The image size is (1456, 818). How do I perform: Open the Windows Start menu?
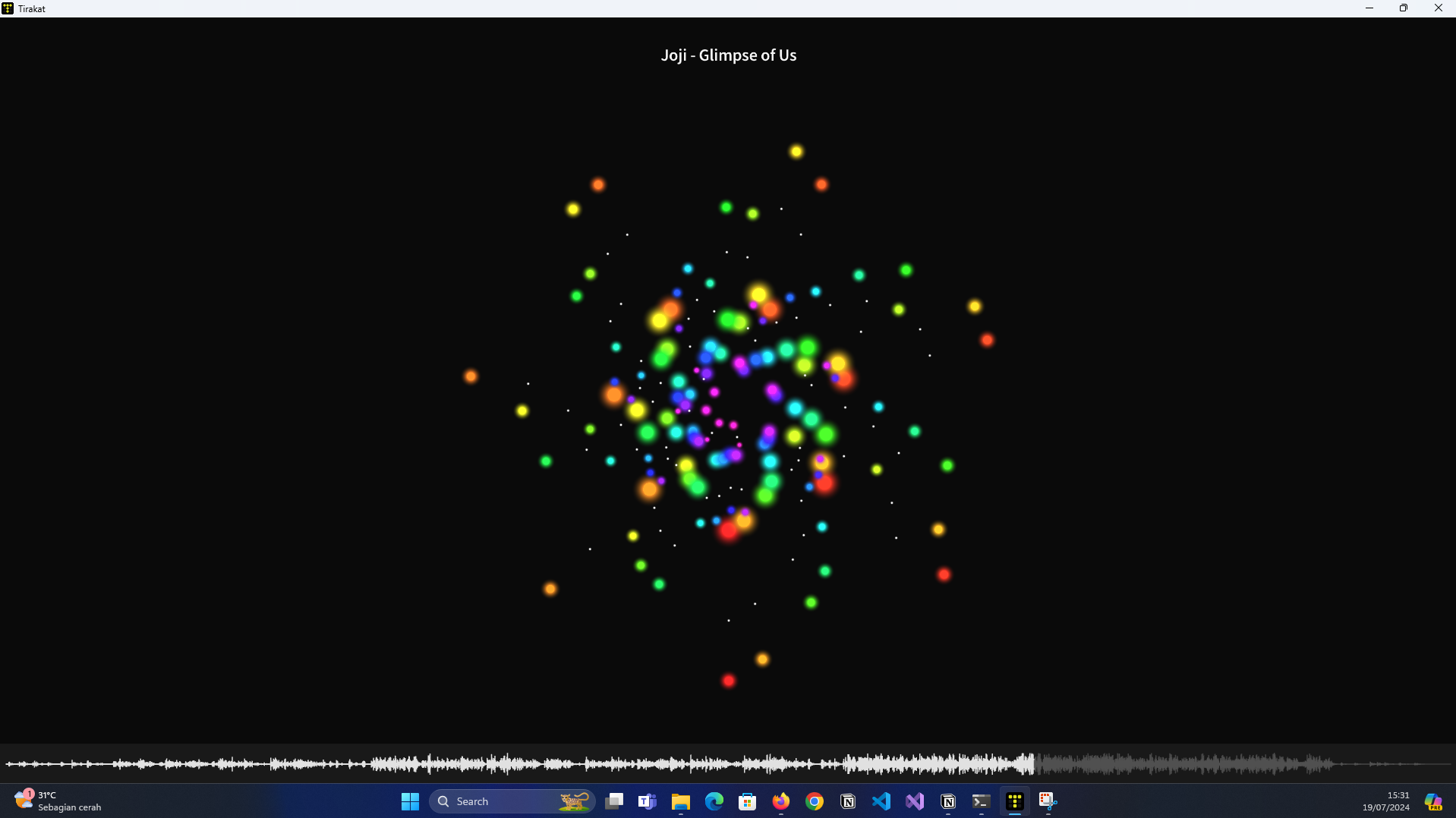pos(410,801)
